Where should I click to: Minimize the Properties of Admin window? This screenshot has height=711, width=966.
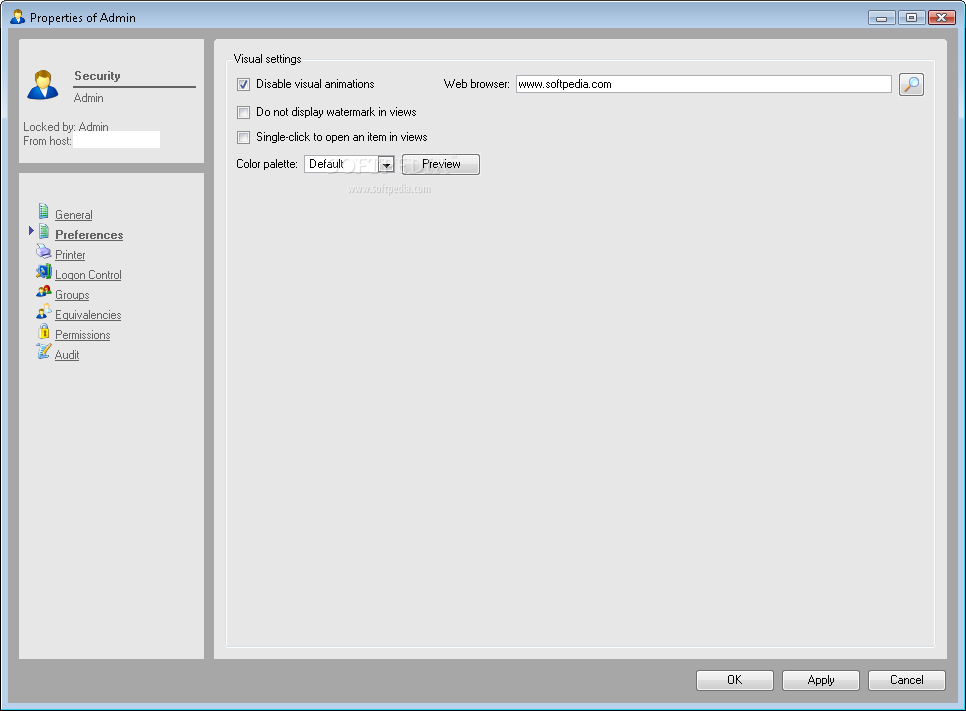point(882,18)
